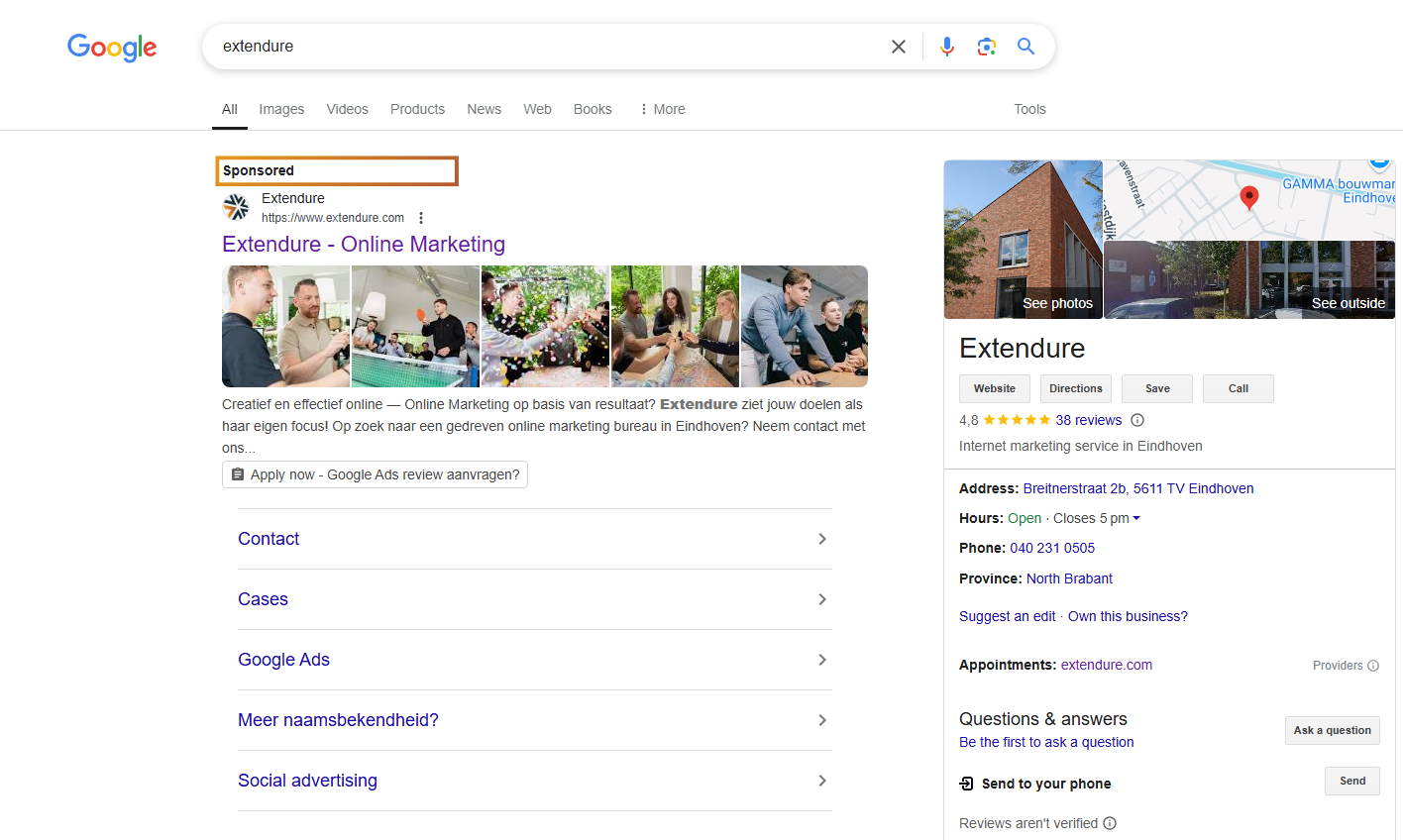Open the Social advertising sitelink text
The height and width of the screenshot is (840, 1403).
[x=307, y=781]
